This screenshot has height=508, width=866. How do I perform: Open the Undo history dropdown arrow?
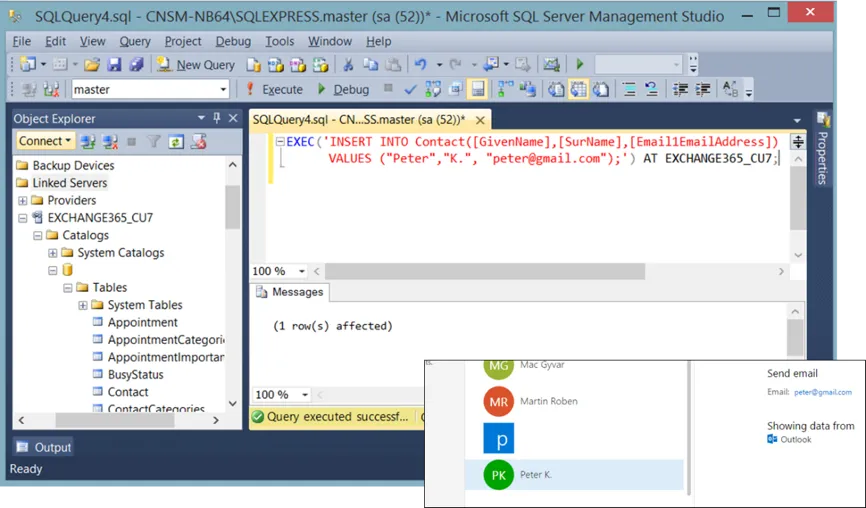pyautogui.click(x=439, y=65)
